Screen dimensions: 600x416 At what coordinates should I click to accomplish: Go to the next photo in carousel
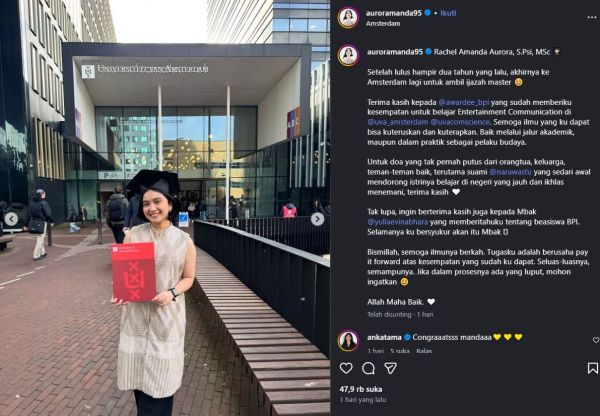coord(317,219)
